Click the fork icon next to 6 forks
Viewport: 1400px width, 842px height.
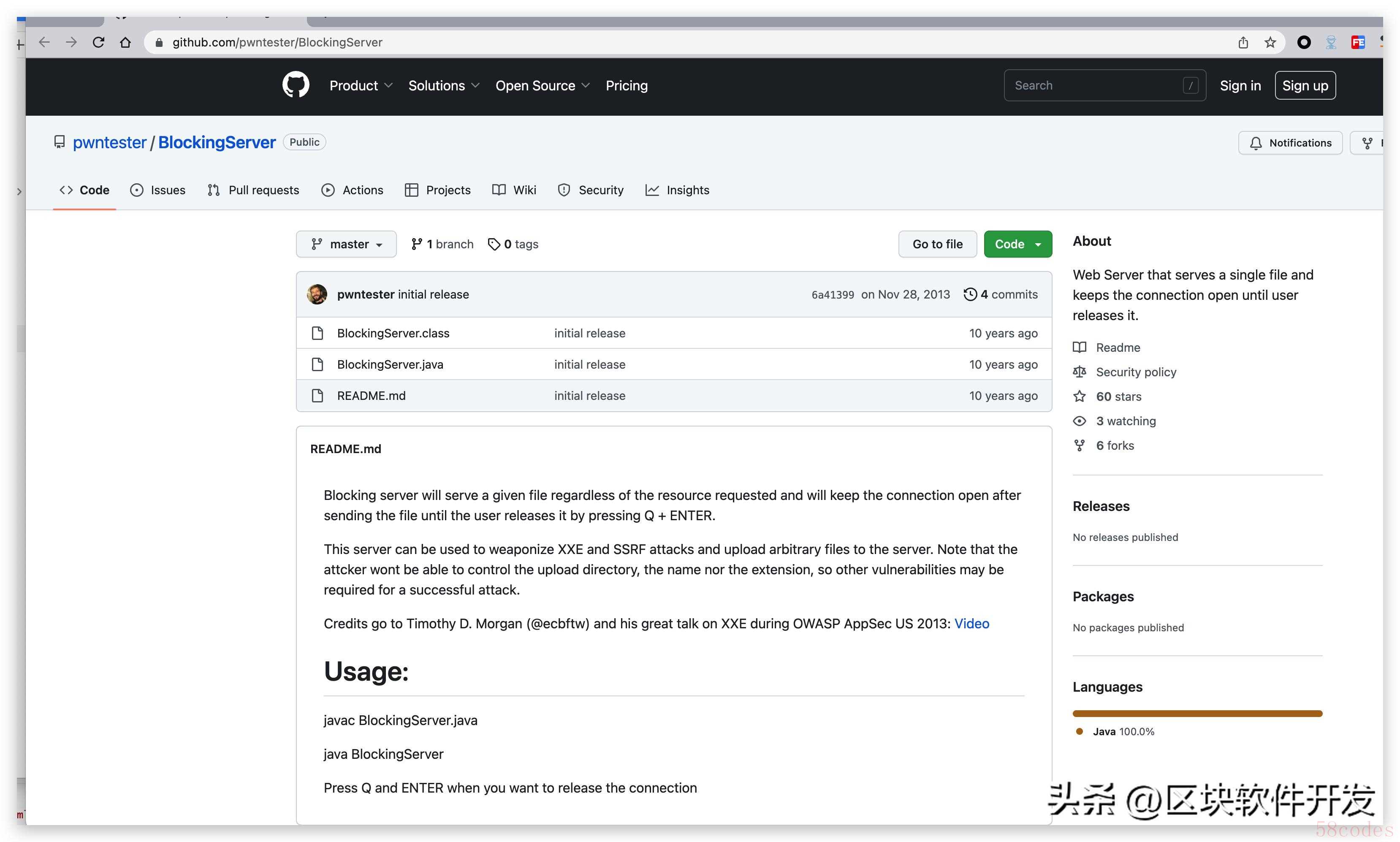tap(1080, 445)
